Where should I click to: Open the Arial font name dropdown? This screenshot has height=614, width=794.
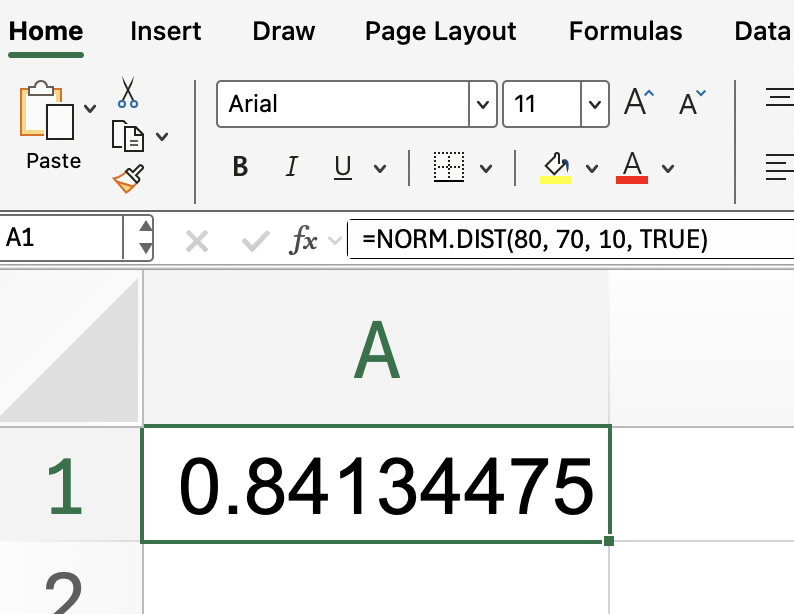(x=483, y=104)
